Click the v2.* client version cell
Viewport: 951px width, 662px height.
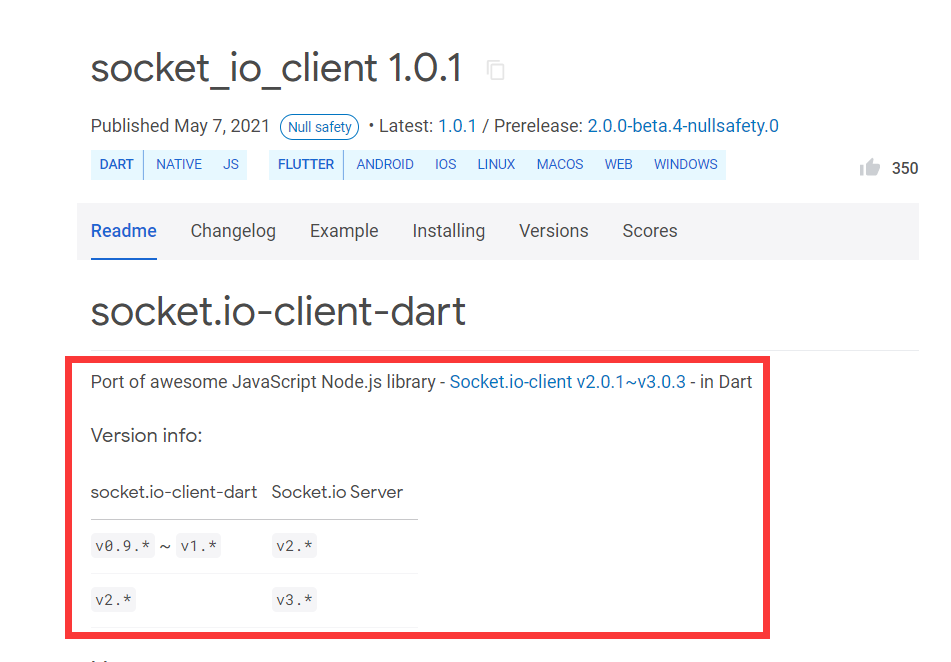pos(113,600)
